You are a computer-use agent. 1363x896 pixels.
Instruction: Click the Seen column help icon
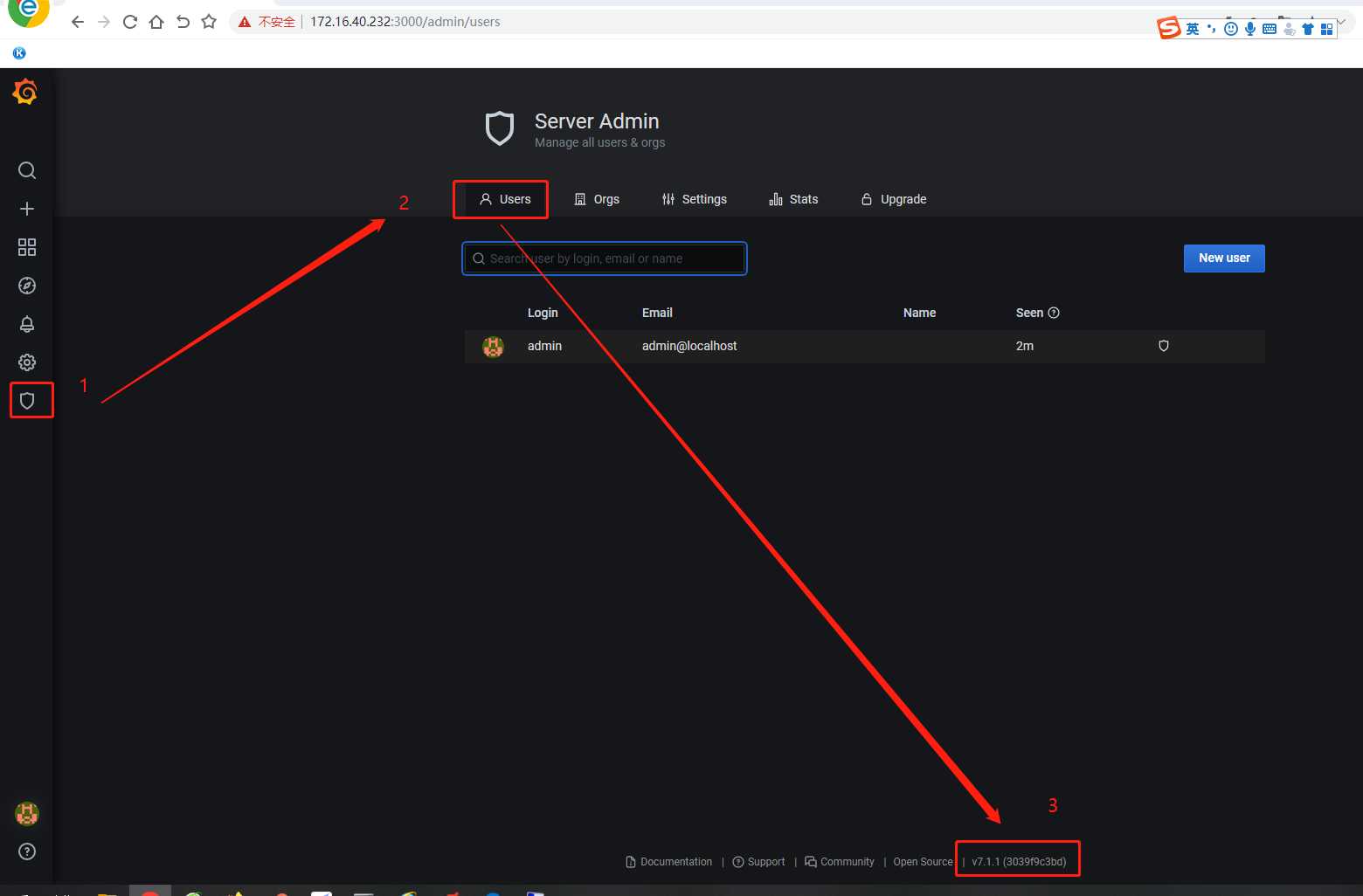1054,313
